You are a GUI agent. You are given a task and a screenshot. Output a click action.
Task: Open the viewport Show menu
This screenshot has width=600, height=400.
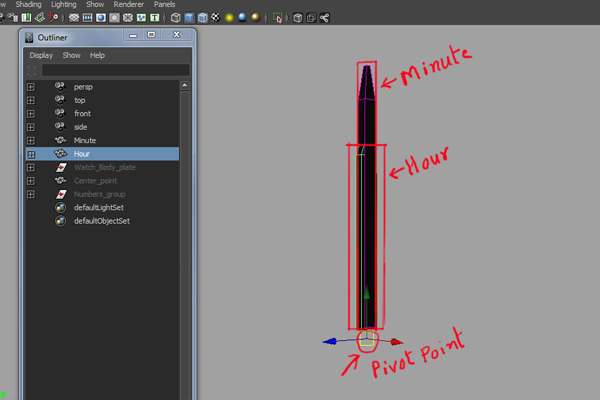(95, 4)
